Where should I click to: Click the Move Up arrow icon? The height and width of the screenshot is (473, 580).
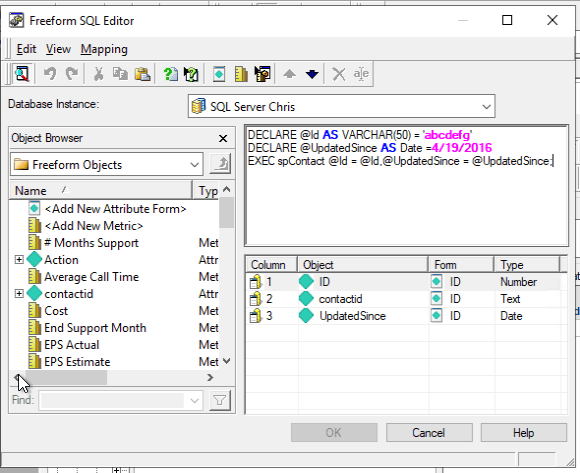tap(290, 74)
